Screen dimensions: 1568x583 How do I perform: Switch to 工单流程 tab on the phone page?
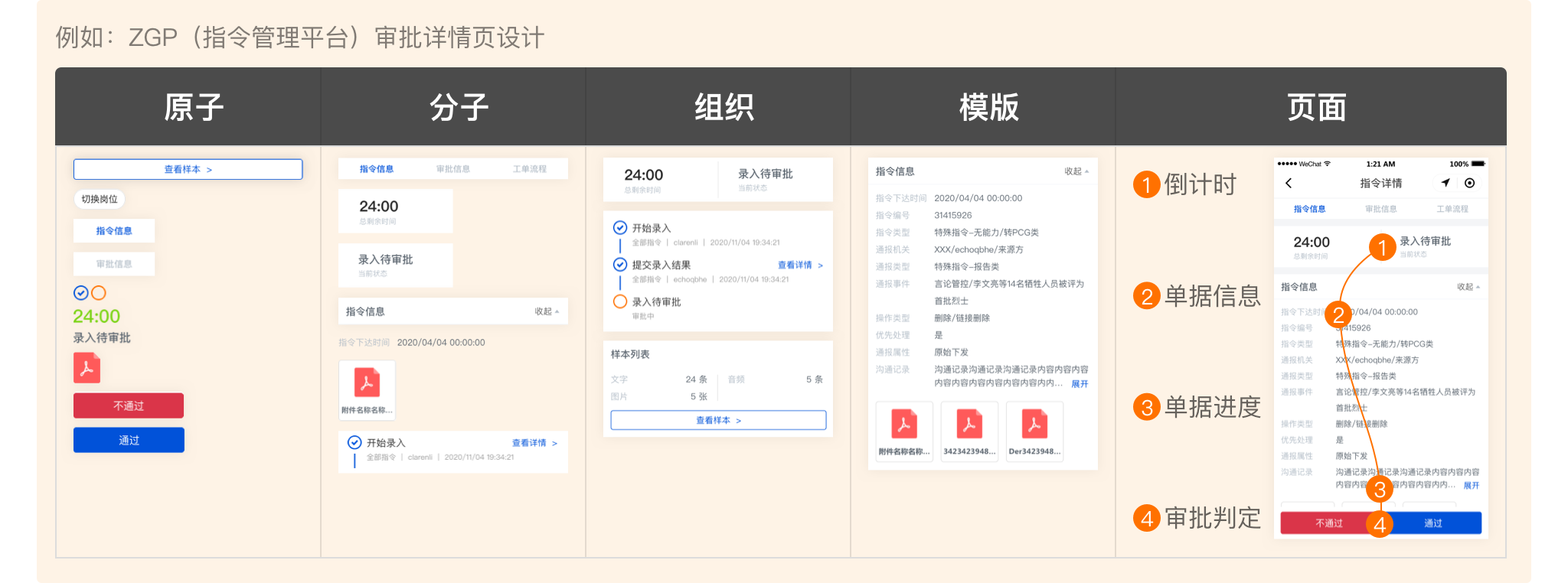1452,209
